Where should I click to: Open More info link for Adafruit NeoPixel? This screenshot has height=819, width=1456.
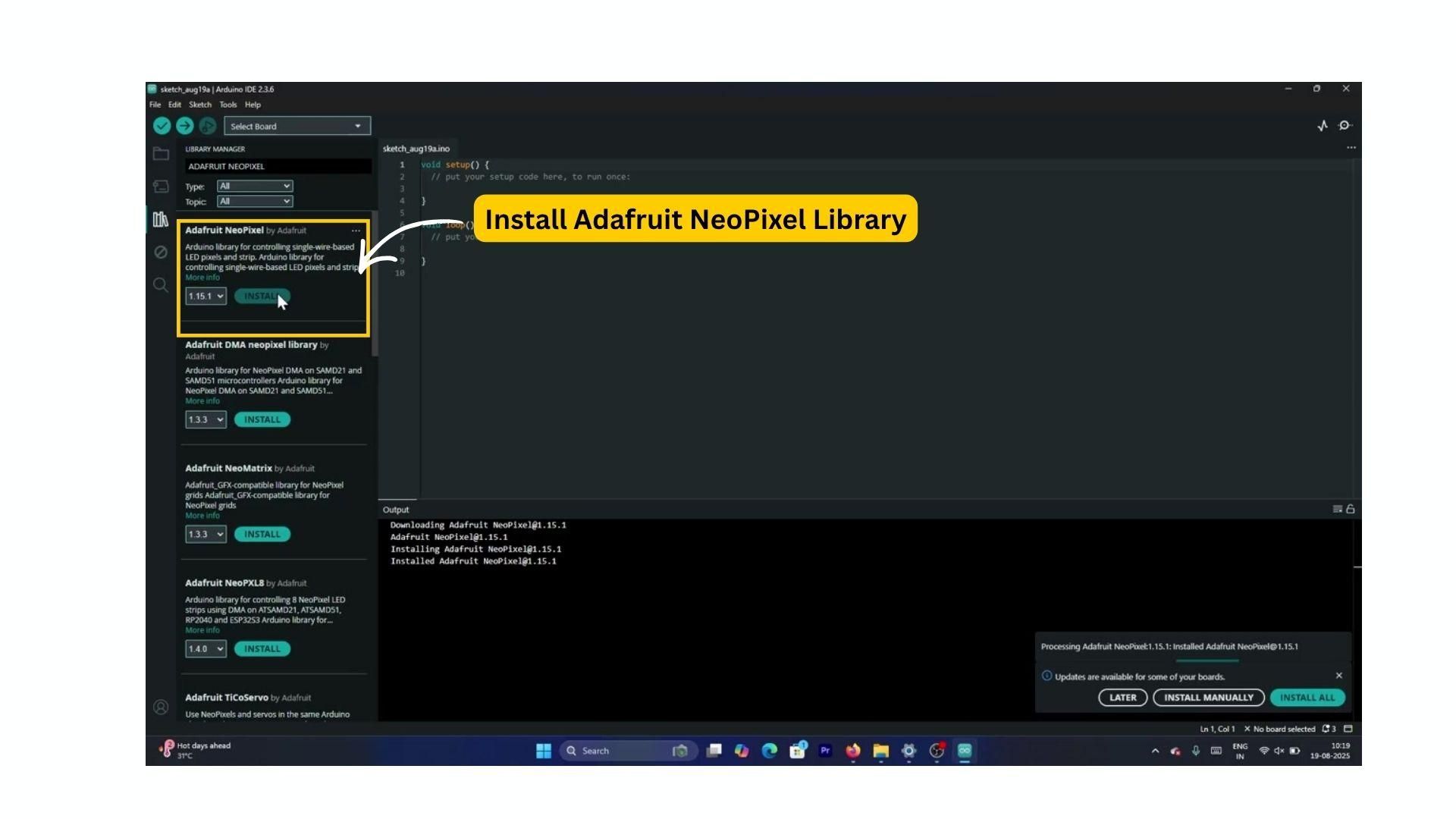tap(202, 278)
